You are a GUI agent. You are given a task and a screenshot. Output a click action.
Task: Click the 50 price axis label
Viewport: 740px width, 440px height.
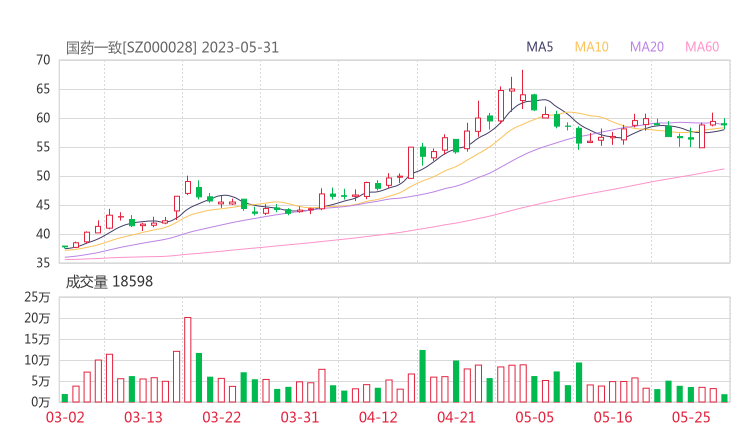click(x=43, y=176)
